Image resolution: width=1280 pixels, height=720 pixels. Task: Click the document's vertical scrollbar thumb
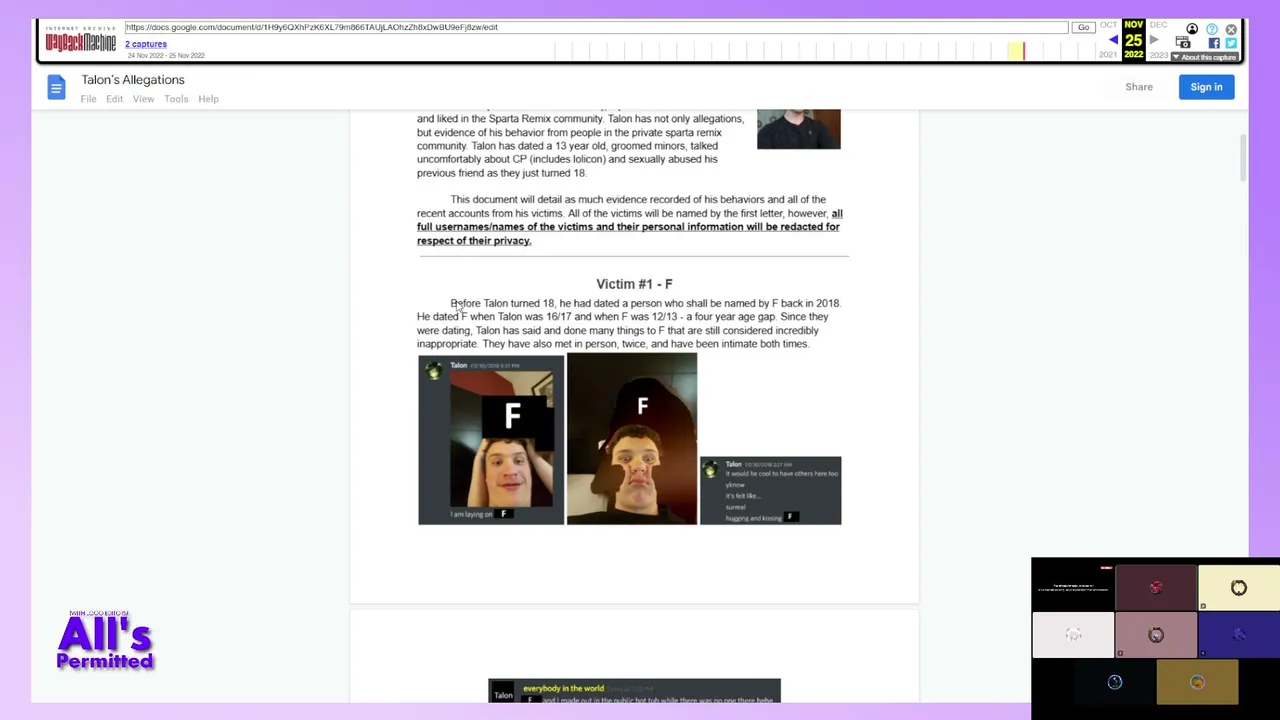(x=1244, y=158)
